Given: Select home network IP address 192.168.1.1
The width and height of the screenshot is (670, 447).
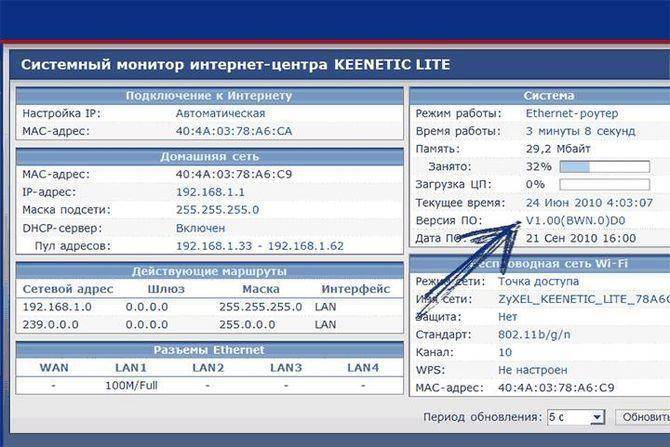Looking at the screenshot, I should click(210, 192).
